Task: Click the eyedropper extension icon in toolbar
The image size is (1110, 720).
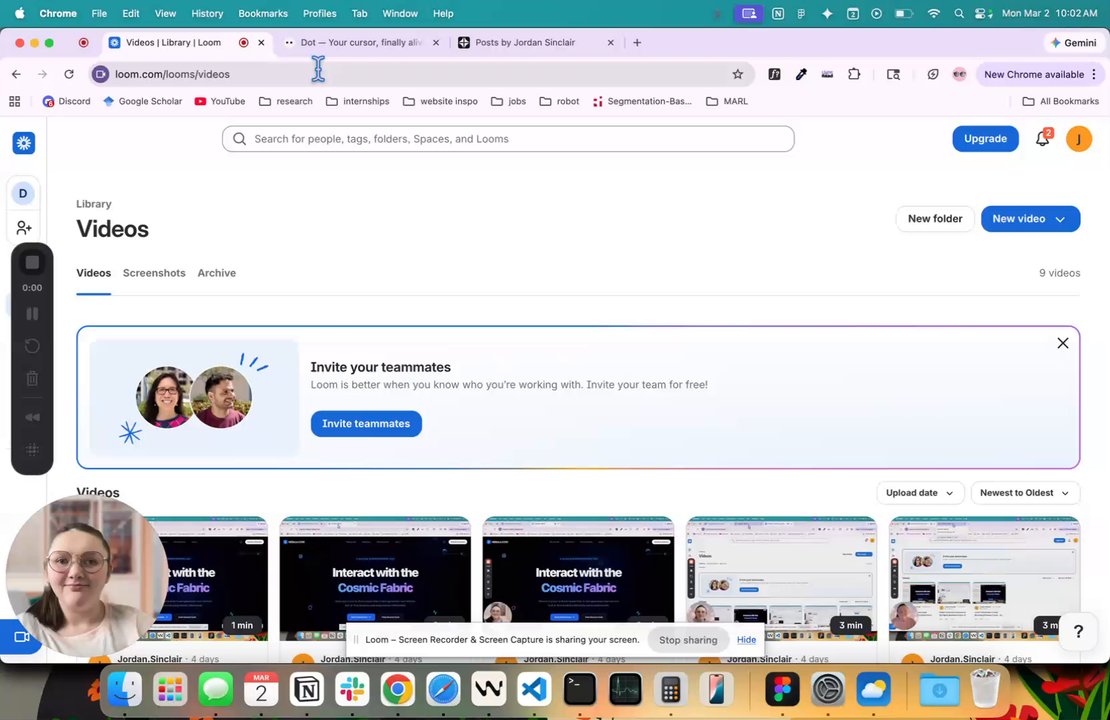Action: 801,74
